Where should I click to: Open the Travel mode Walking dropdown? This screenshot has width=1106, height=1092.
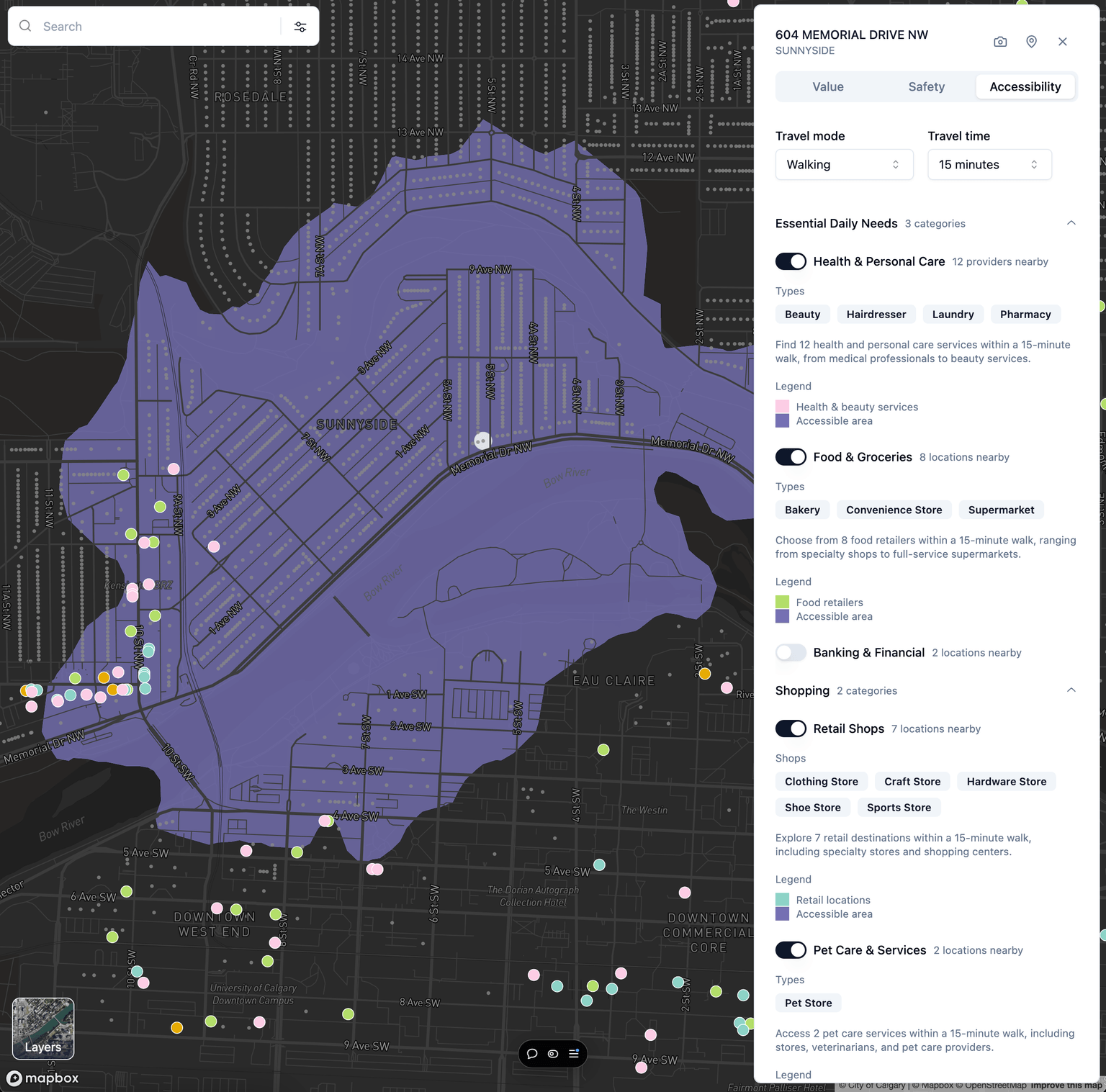point(844,165)
